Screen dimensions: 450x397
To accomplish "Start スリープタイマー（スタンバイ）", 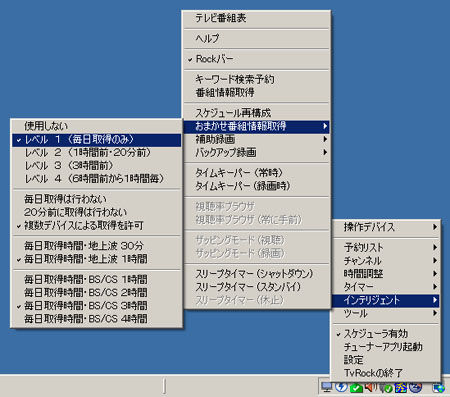I will click(x=256, y=287).
